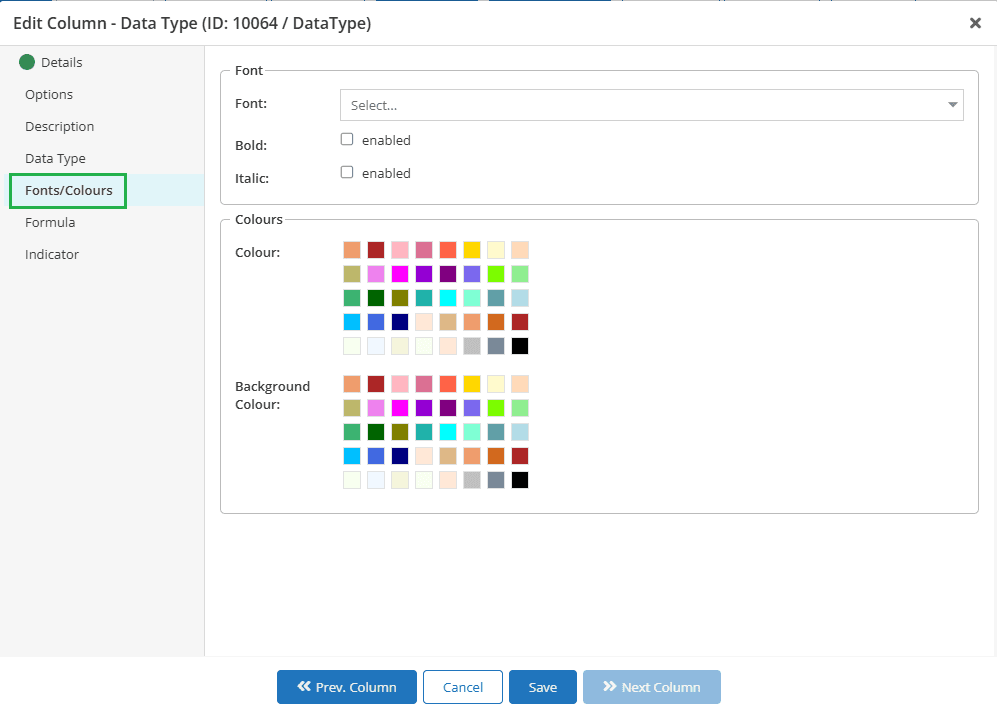Click the Font dropdown arrow
Screen dimensions: 997x711
[x=952, y=105]
